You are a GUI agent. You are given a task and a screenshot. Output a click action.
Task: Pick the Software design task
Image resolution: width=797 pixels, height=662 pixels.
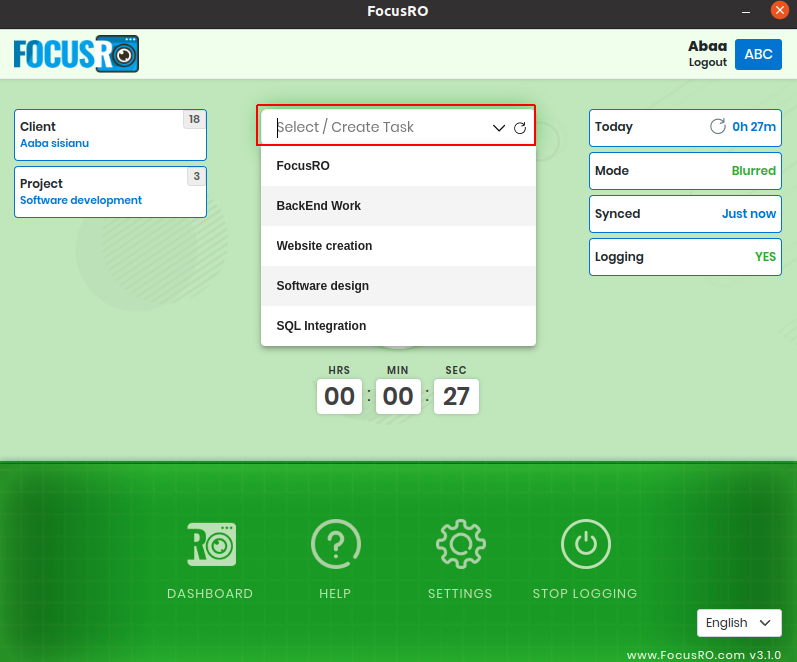tap(398, 286)
